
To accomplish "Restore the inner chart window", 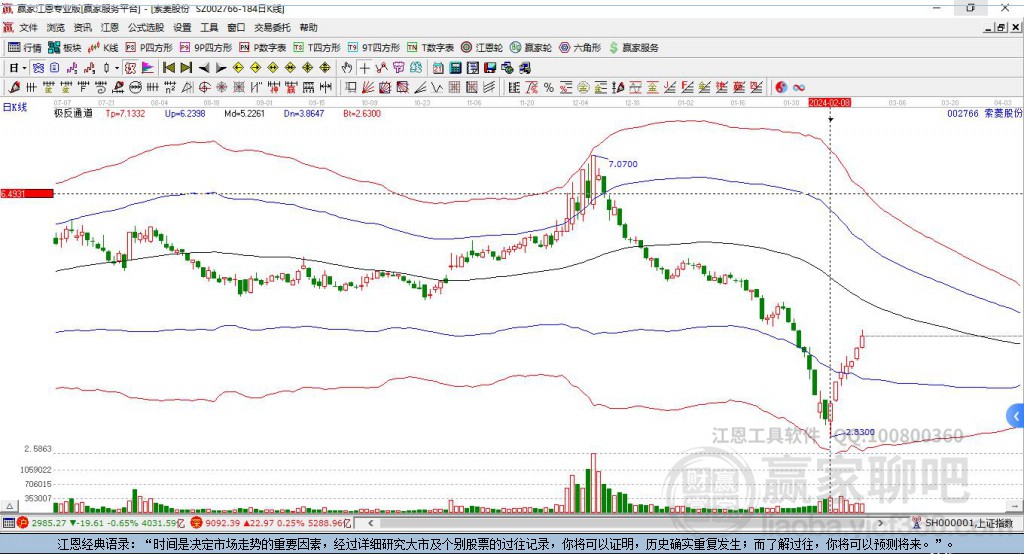I will click(1001, 27).
